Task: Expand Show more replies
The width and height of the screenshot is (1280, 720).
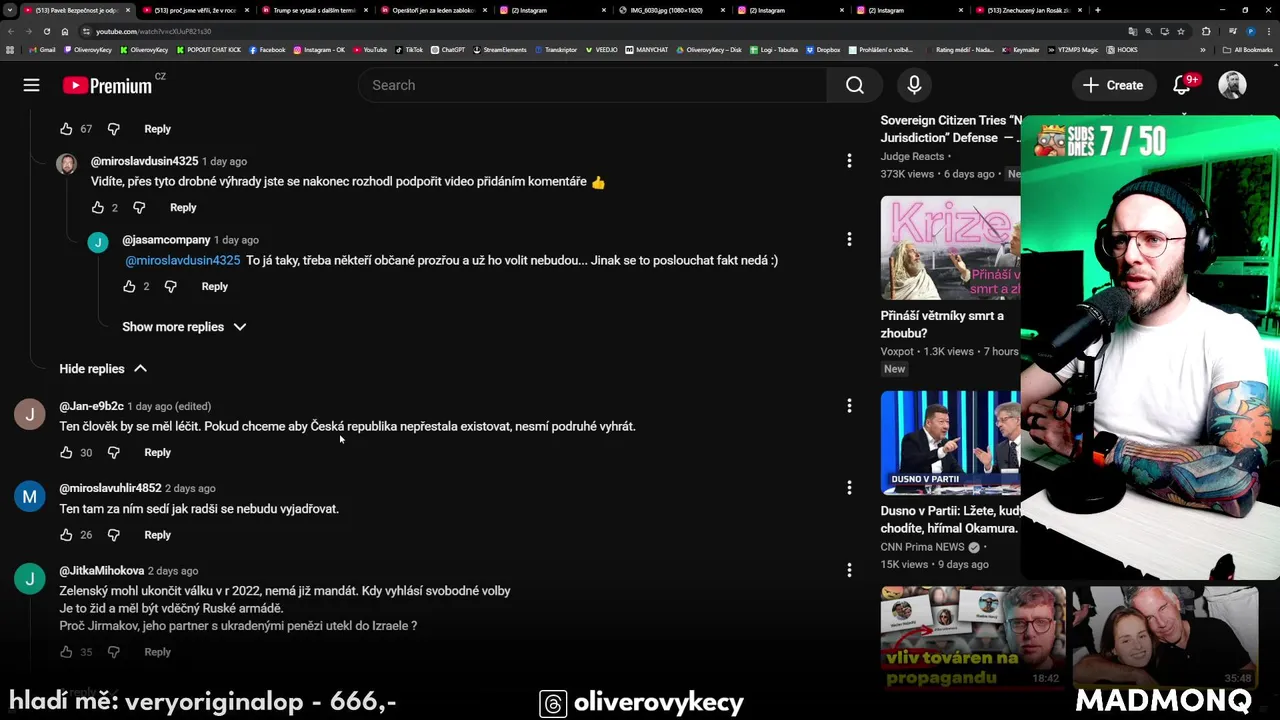Action: [x=184, y=327]
